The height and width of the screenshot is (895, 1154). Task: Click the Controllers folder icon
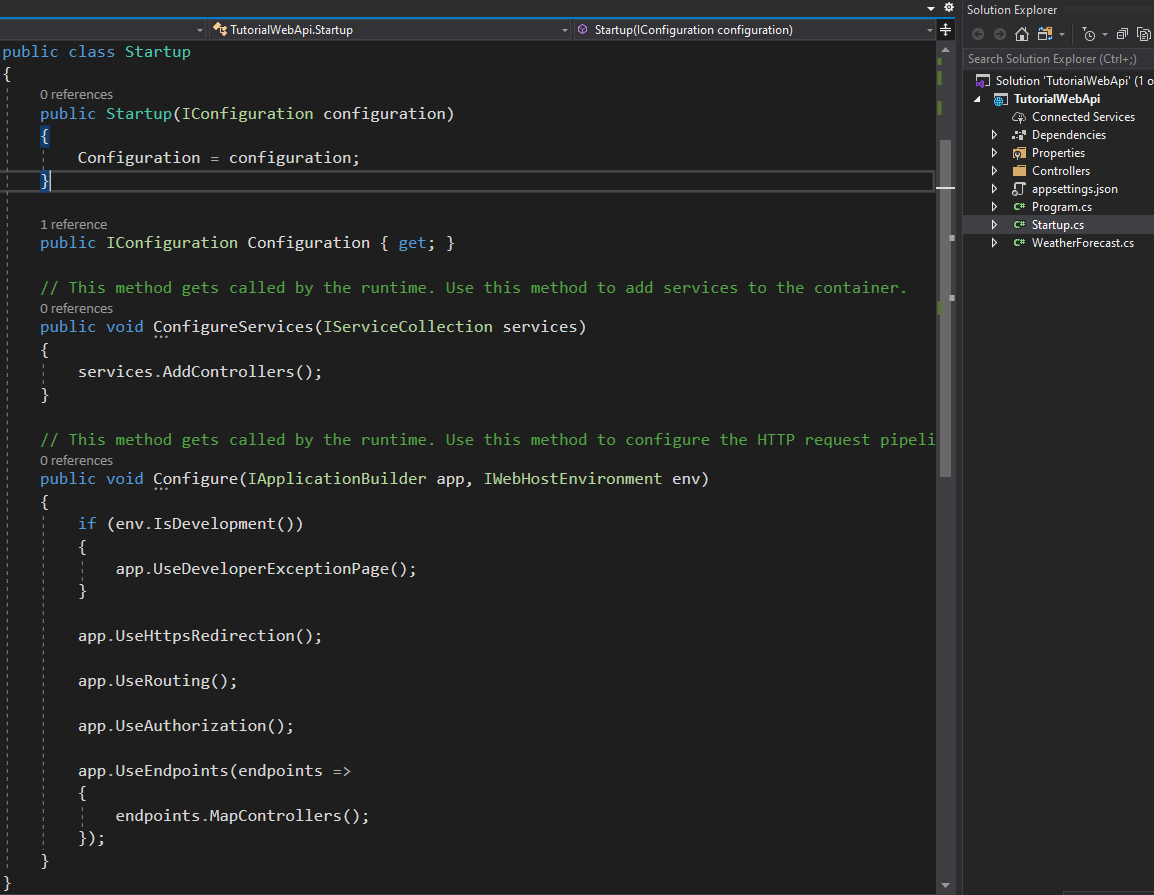pos(1019,171)
